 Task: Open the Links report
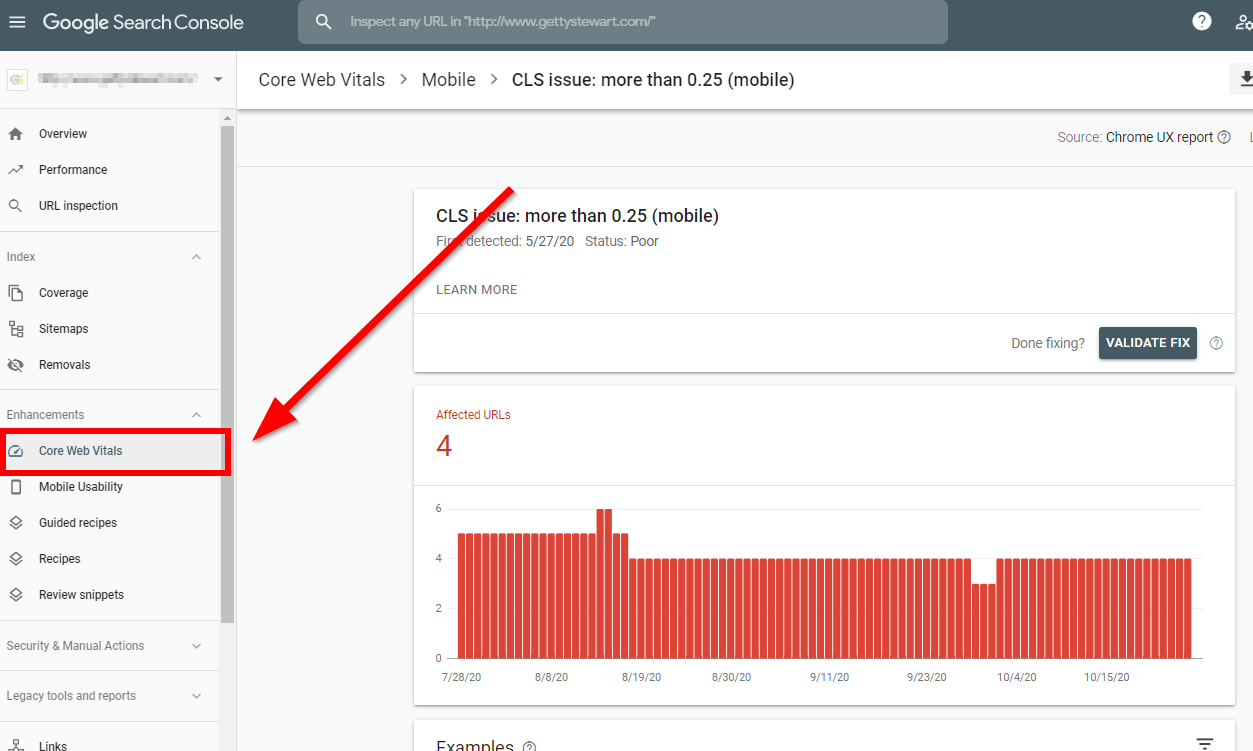53,745
